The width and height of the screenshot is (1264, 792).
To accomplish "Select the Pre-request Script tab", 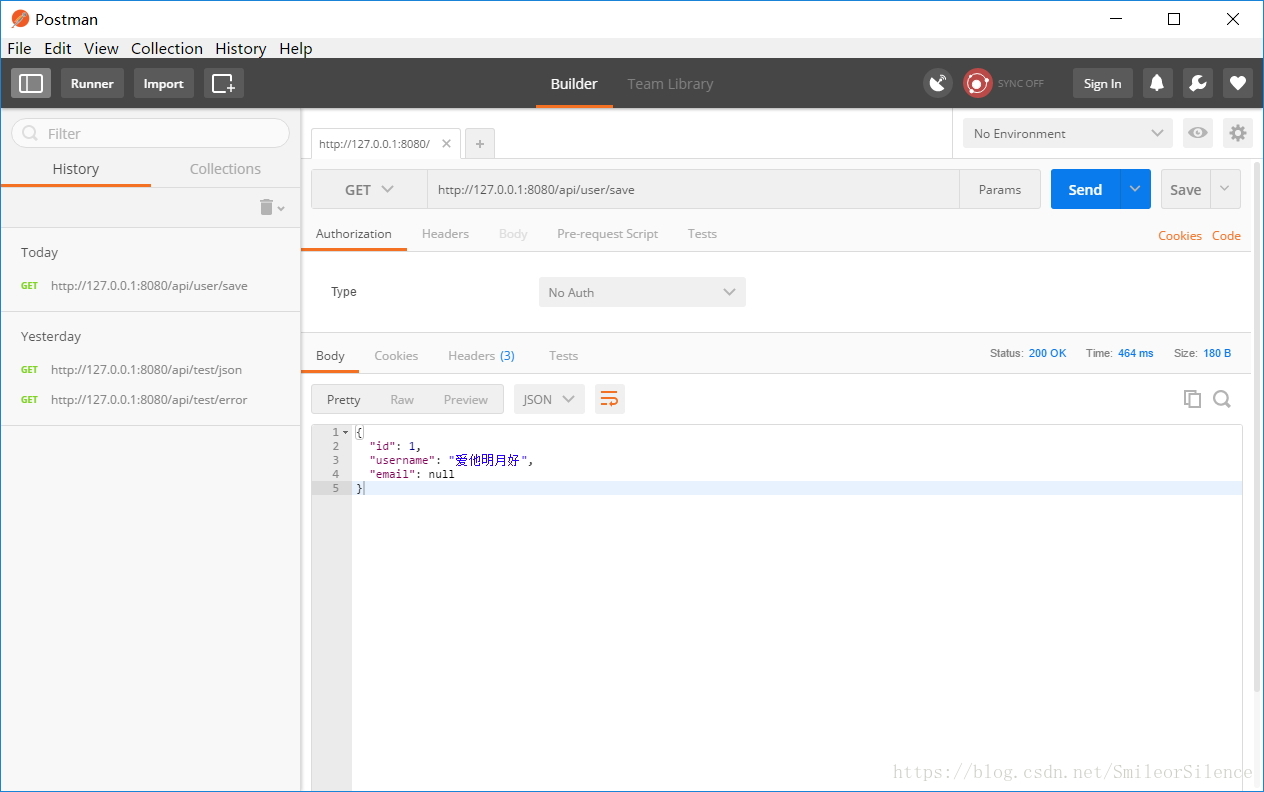I will coord(607,234).
